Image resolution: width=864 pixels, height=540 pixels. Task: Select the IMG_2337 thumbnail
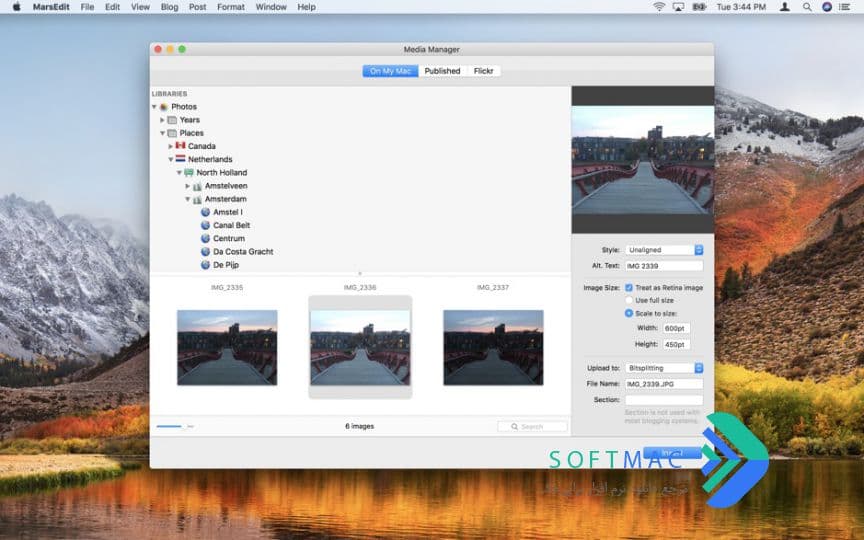tap(493, 347)
